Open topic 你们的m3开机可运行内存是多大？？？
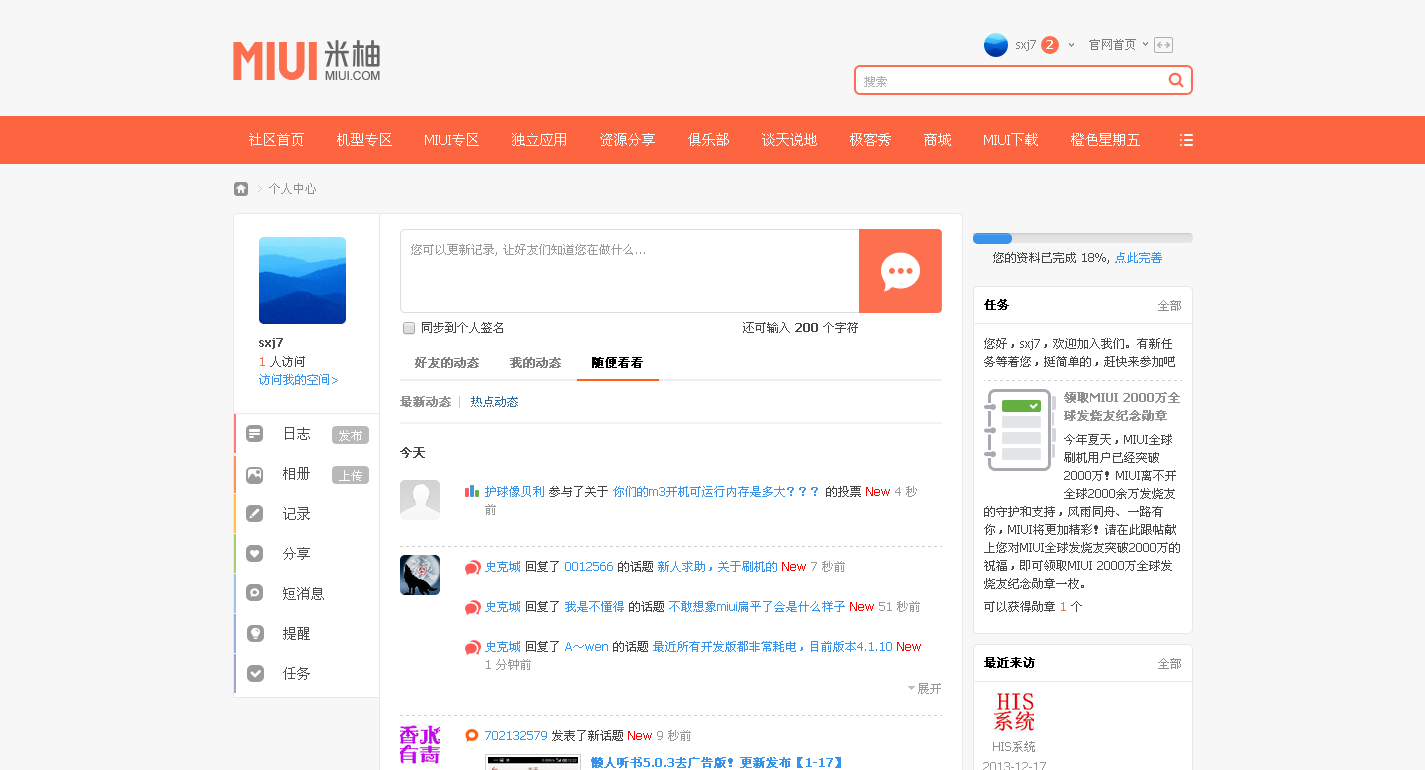The height and width of the screenshot is (770, 1425). pos(716,492)
